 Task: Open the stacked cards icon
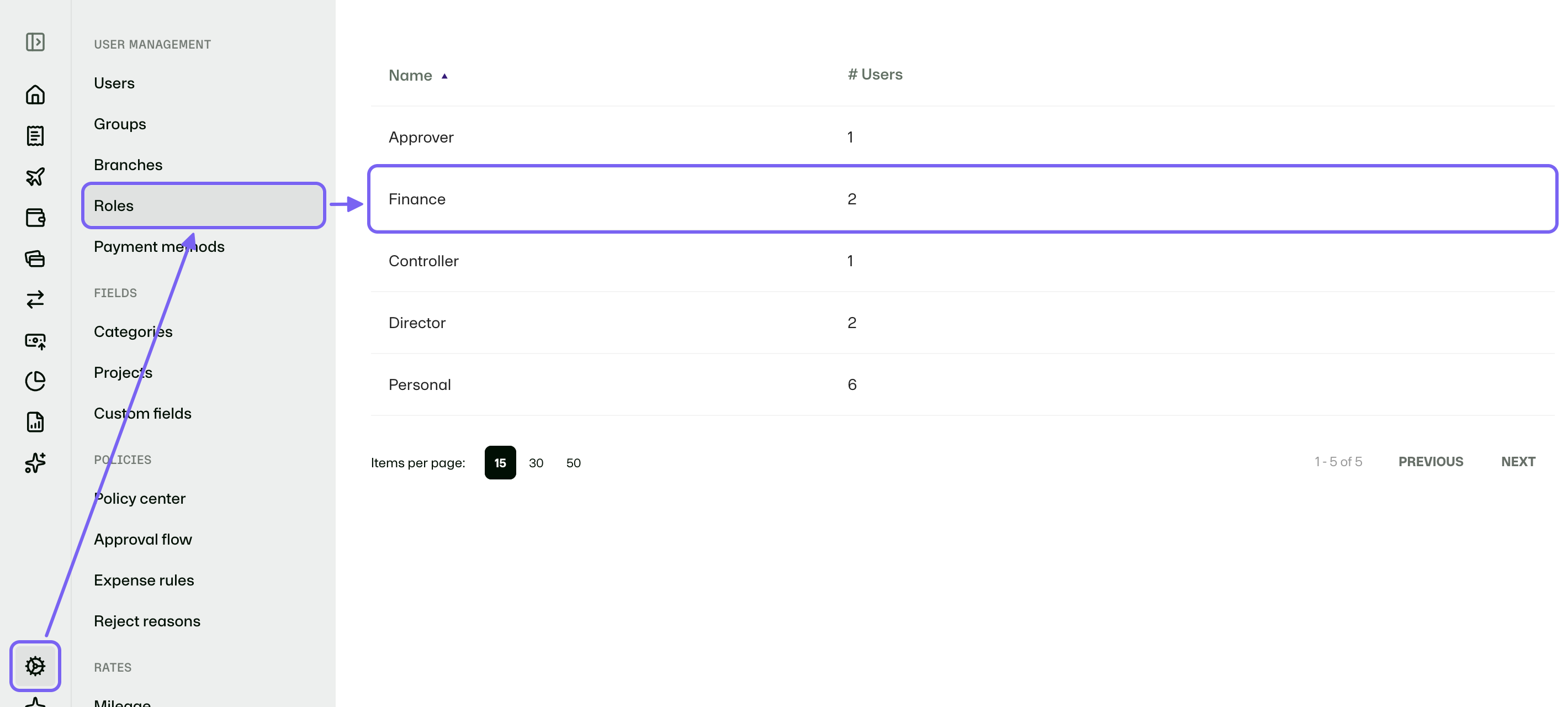click(x=35, y=258)
